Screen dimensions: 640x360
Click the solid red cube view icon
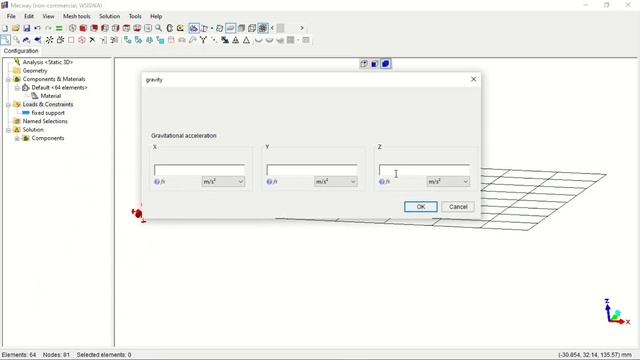(x=83, y=28)
